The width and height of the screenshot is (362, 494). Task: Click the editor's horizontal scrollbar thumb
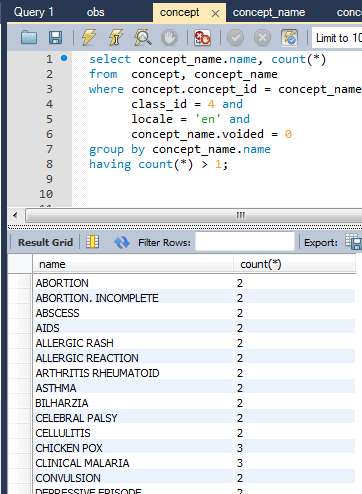(194, 215)
